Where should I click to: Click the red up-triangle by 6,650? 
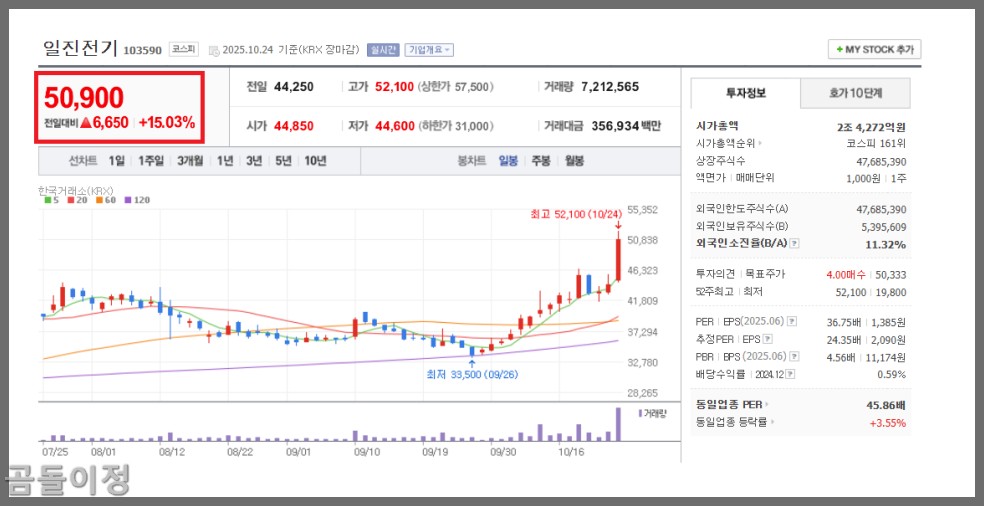(86, 122)
